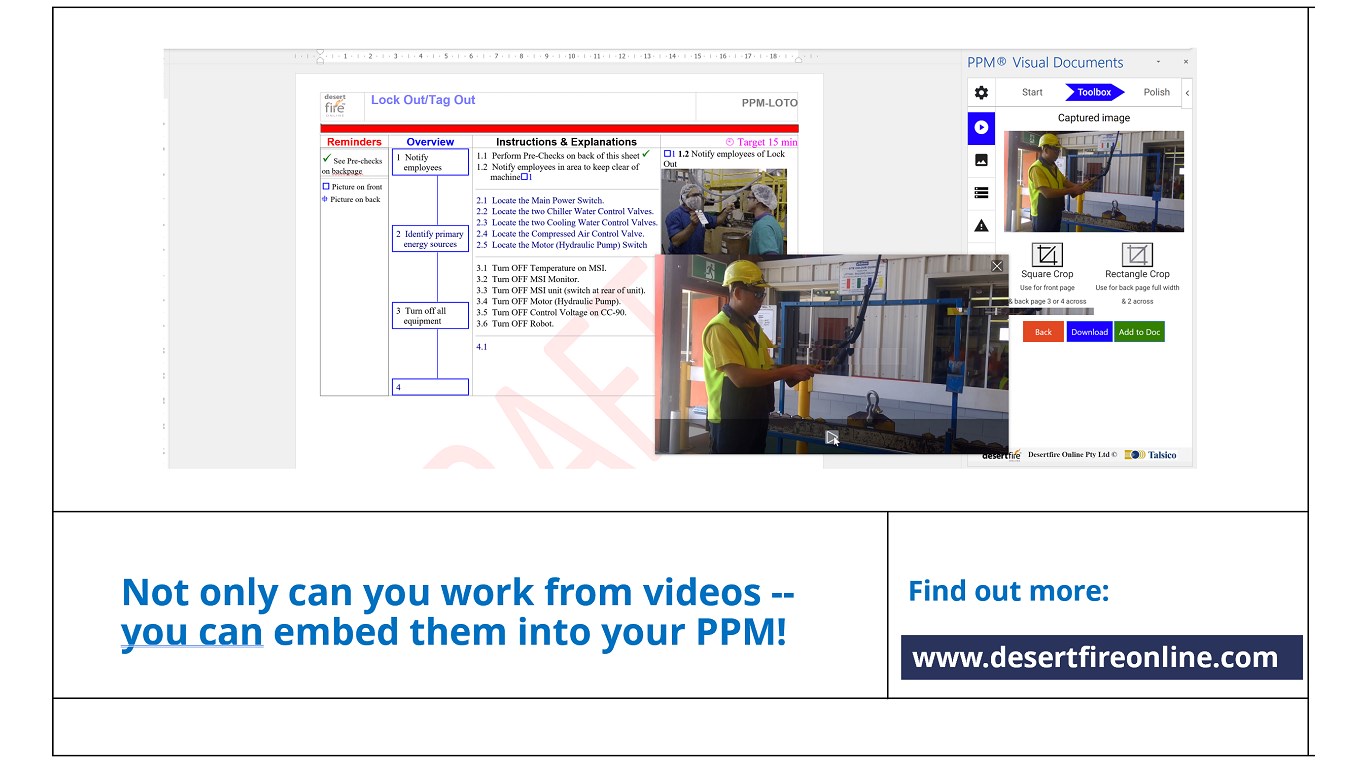1366x768 pixels.
Task: Switch to the Toolbox tab
Action: pyautogui.click(x=1094, y=92)
